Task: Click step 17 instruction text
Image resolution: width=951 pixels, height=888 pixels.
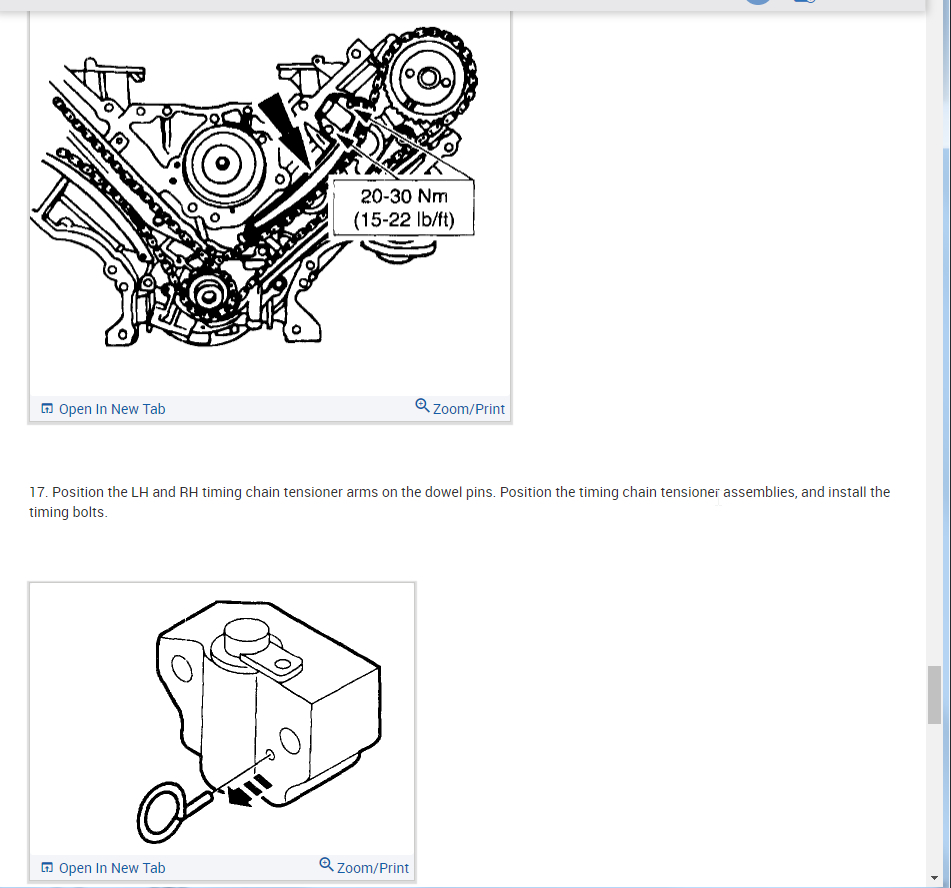Action: [x=459, y=502]
